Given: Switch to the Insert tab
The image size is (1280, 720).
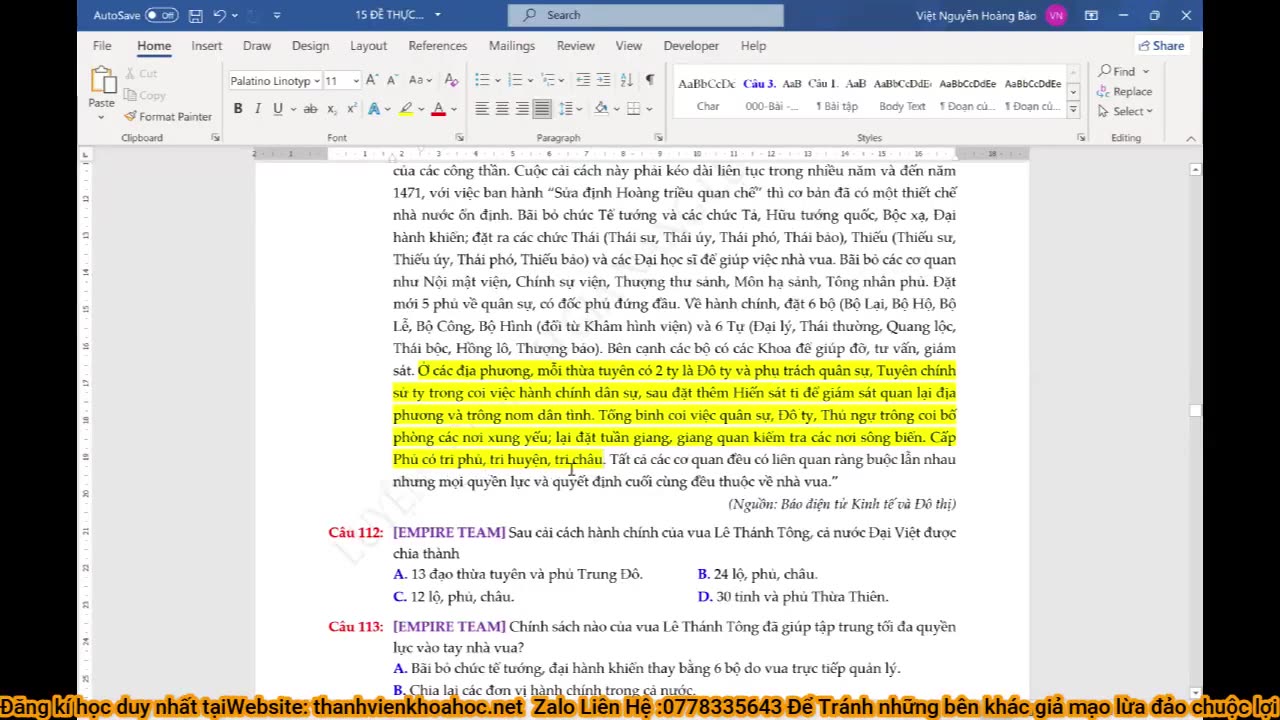Looking at the screenshot, I should [x=206, y=46].
